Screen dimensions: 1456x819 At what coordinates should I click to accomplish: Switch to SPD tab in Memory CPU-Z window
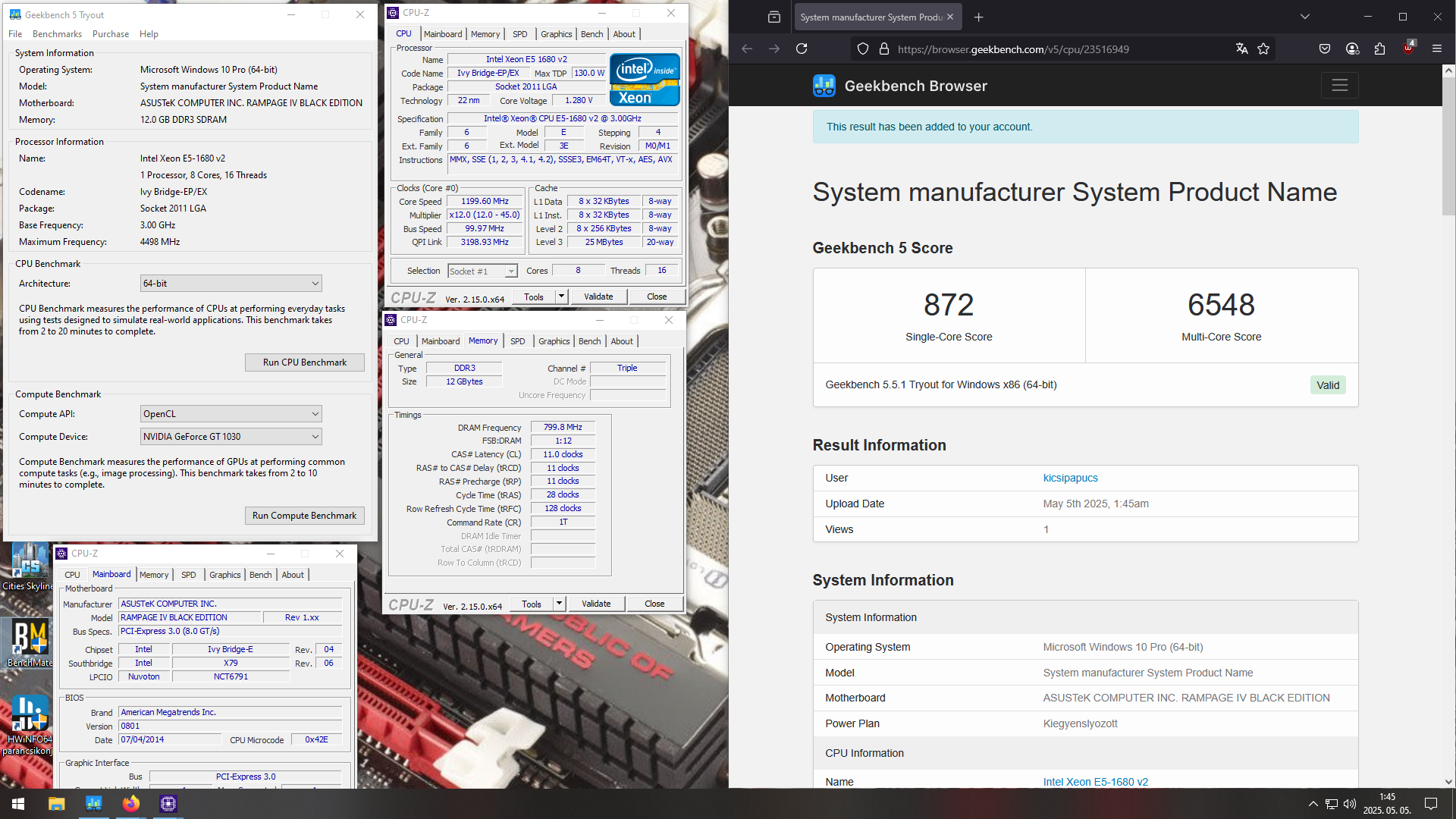point(518,341)
